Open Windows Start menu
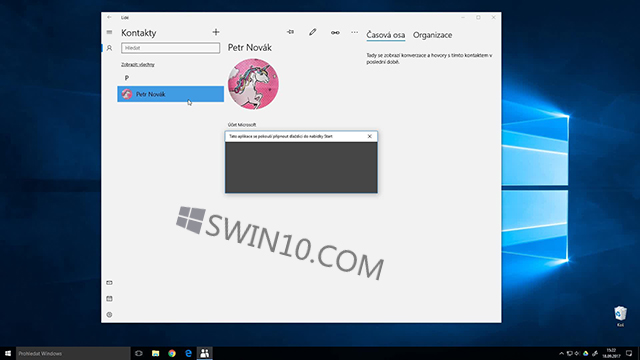The width and height of the screenshot is (640, 360). (x=8, y=353)
